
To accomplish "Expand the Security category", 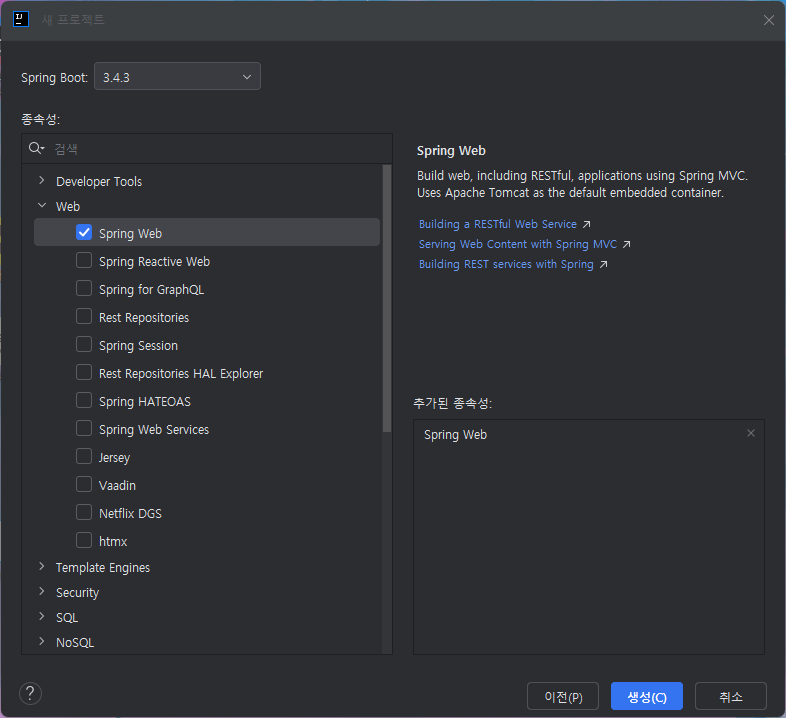I will tap(42, 592).
